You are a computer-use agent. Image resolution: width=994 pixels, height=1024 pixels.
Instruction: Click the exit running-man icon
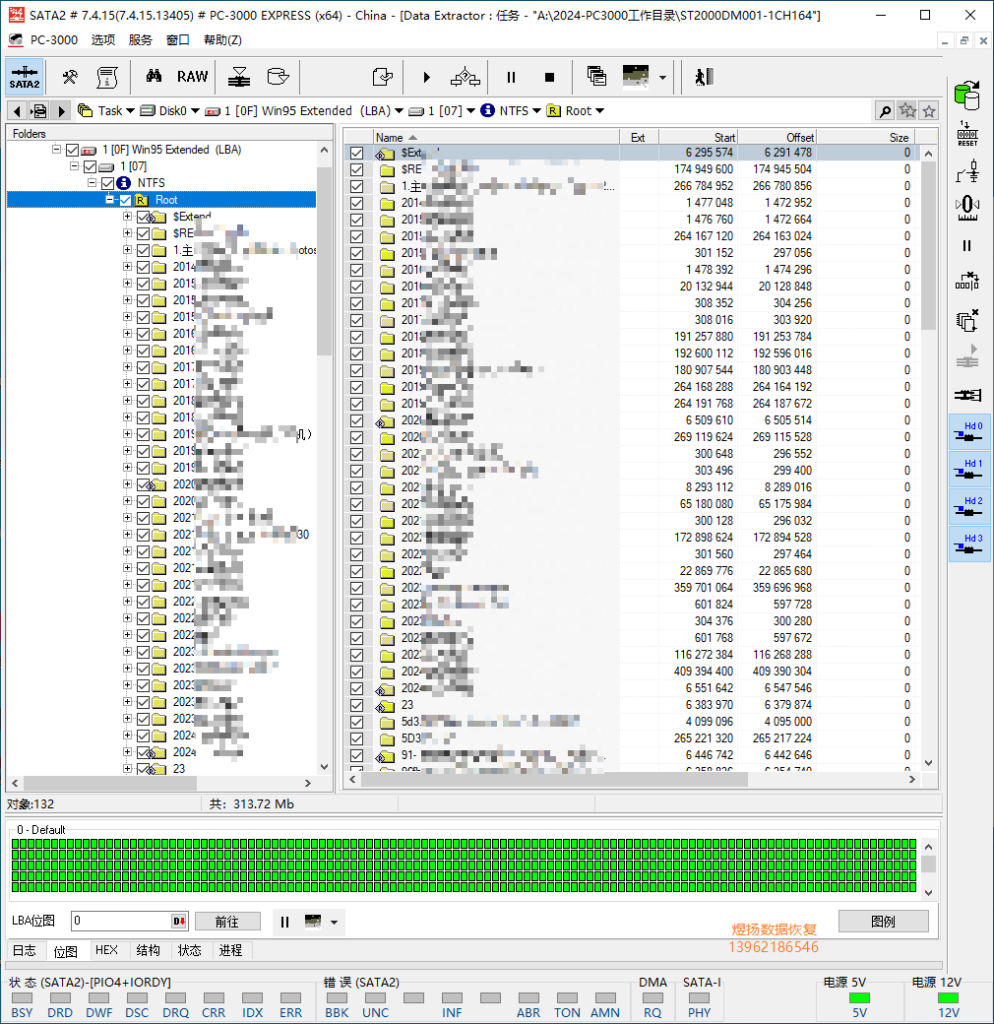(x=703, y=77)
